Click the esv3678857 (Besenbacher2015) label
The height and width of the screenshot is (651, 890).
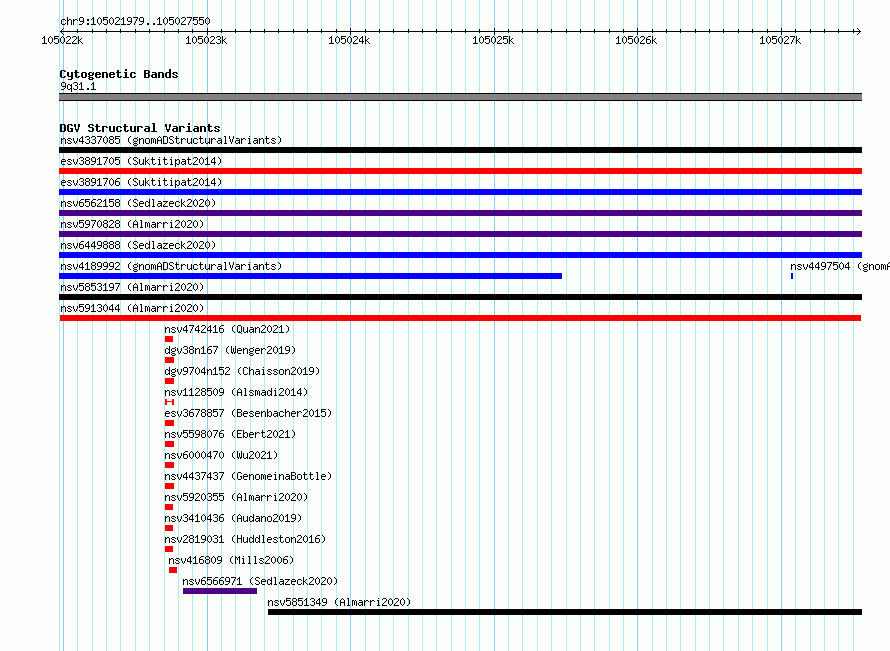(x=248, y=413)
